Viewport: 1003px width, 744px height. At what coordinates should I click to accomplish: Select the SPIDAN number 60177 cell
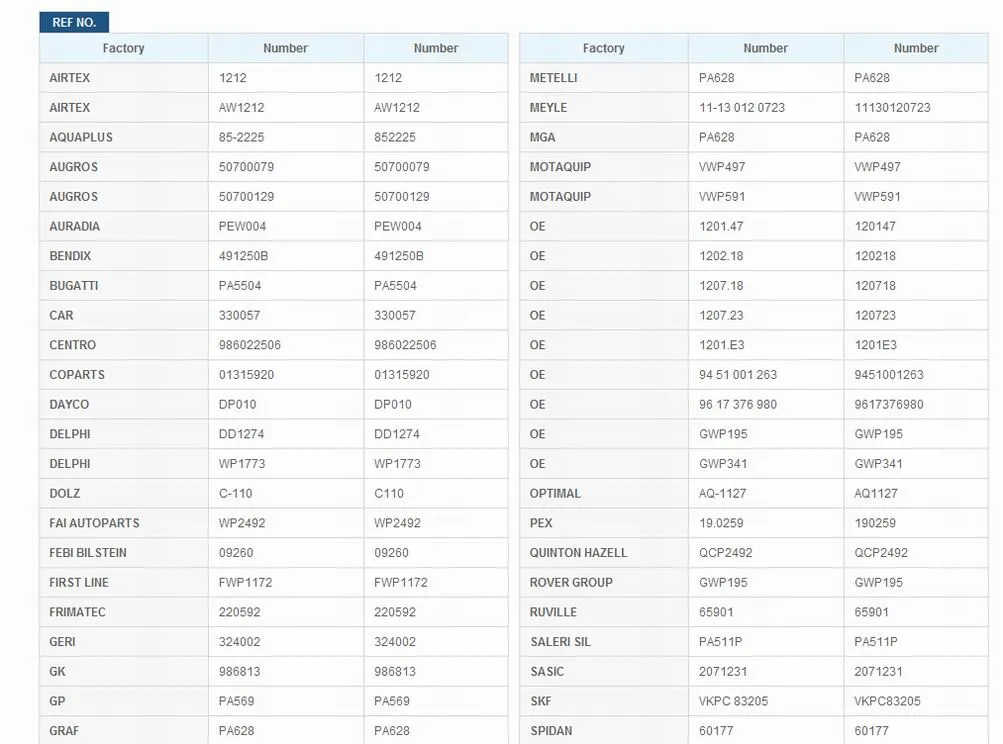716,731
